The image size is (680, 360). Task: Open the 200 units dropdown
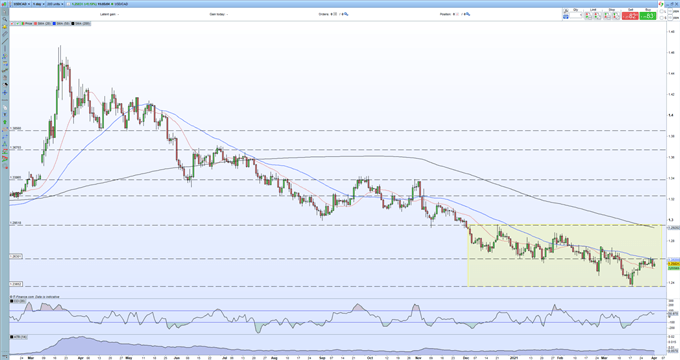tap(55, 4)
